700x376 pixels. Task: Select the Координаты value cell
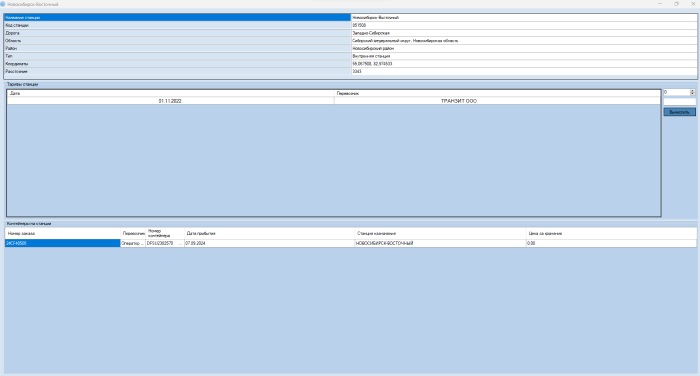[x=524, y=64]
